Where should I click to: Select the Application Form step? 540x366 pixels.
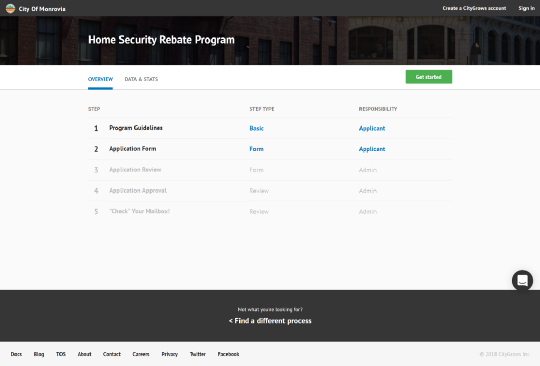(x=133, y=149)
